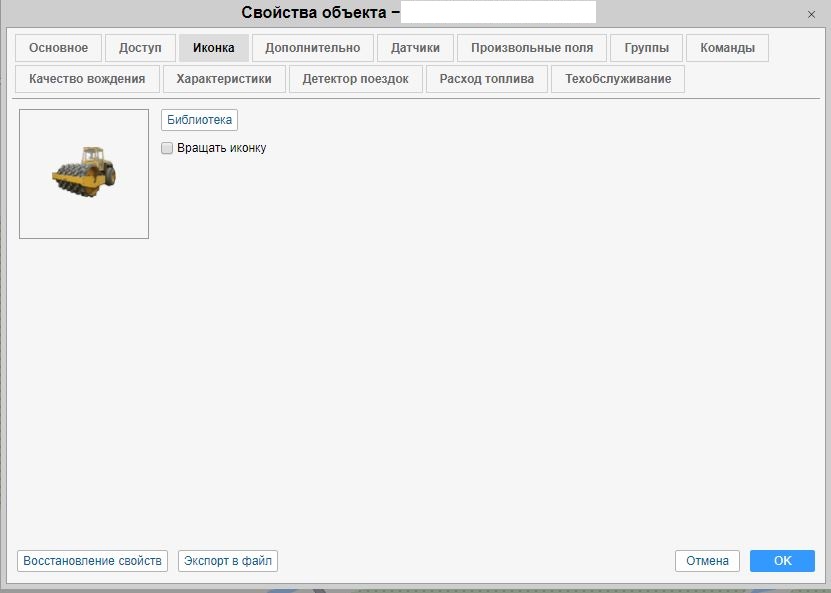Open the Качество вождения tab
The width and height of the screenshot is (831, 593).
coord(87,79)
